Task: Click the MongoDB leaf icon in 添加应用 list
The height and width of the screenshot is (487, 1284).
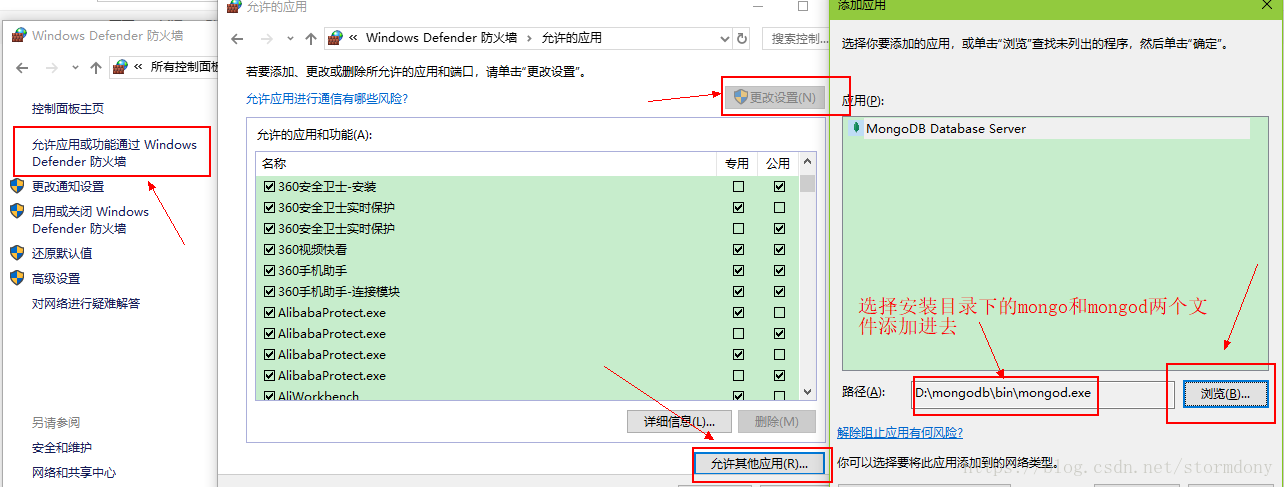Action: [856, 128]
